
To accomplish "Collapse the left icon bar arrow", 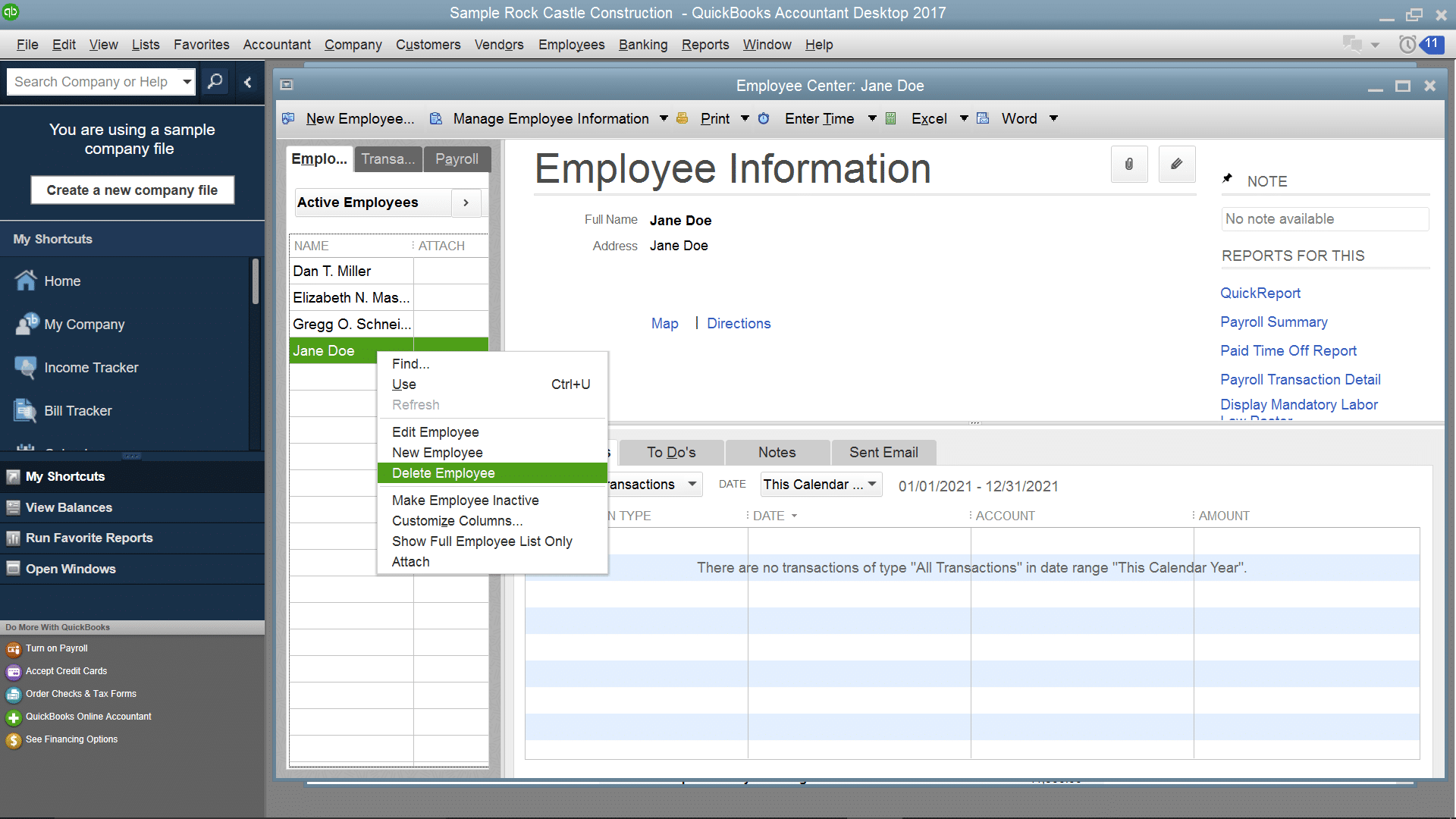I will click(247, 82).
